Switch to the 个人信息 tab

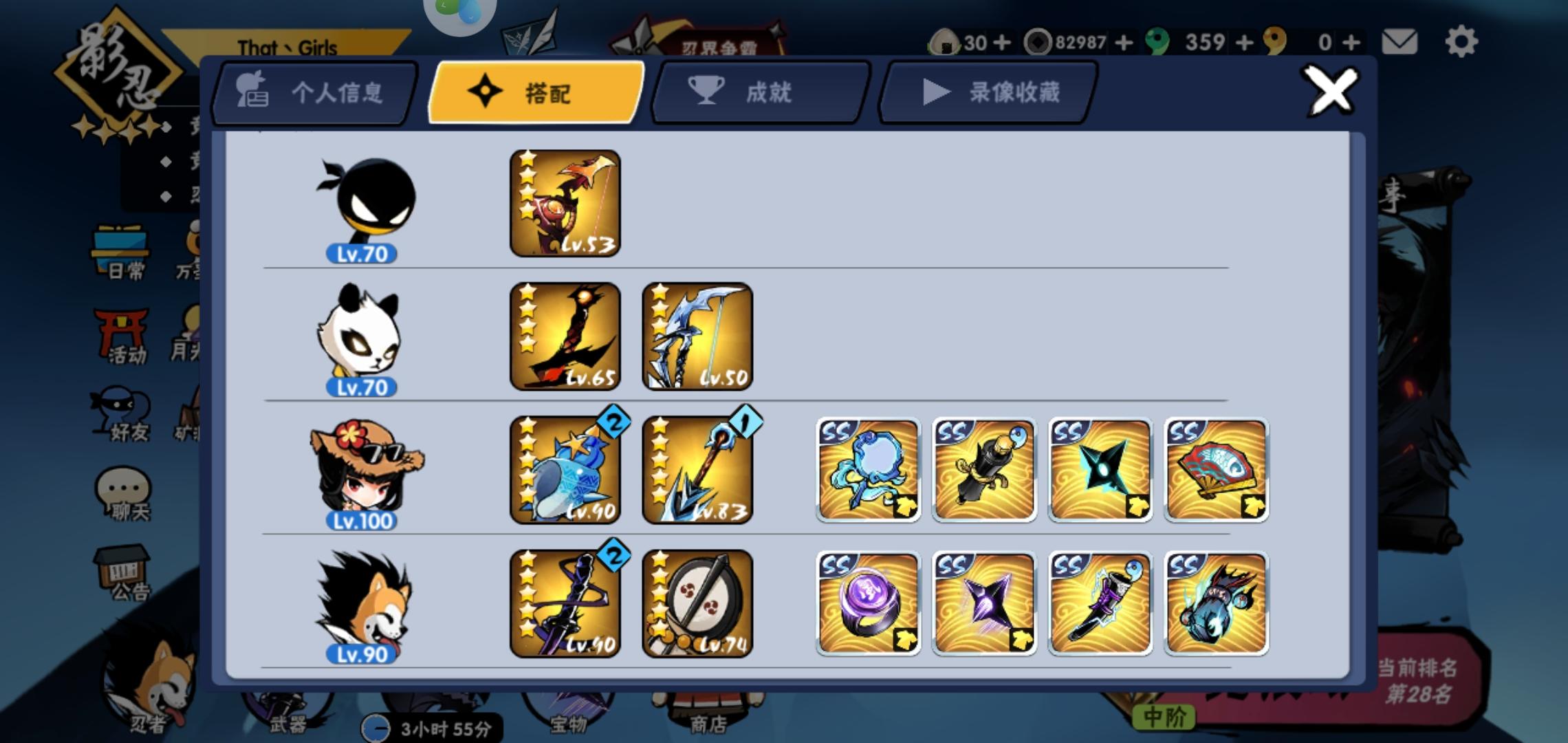point(315,92)
